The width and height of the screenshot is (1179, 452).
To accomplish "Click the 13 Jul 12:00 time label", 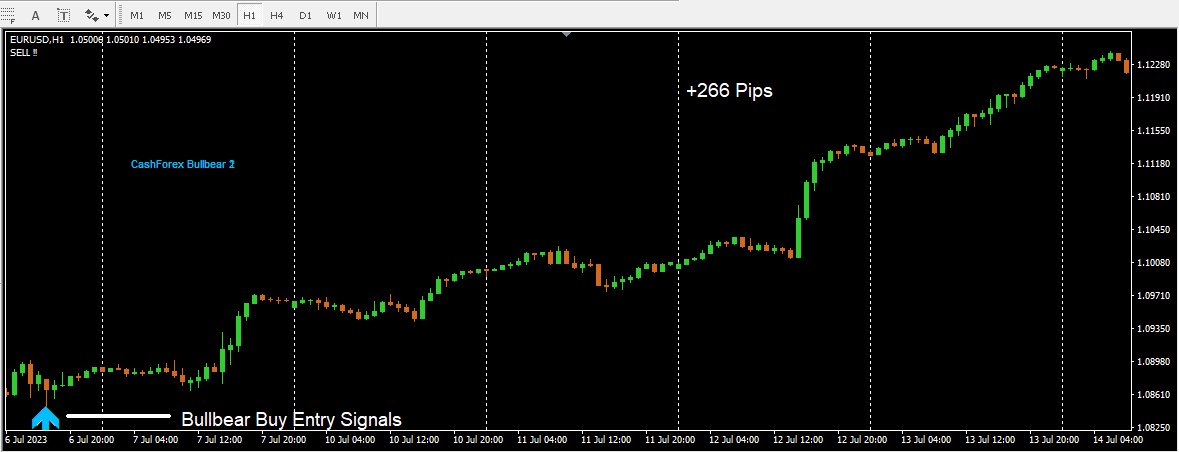I will [x=990, y=440].
